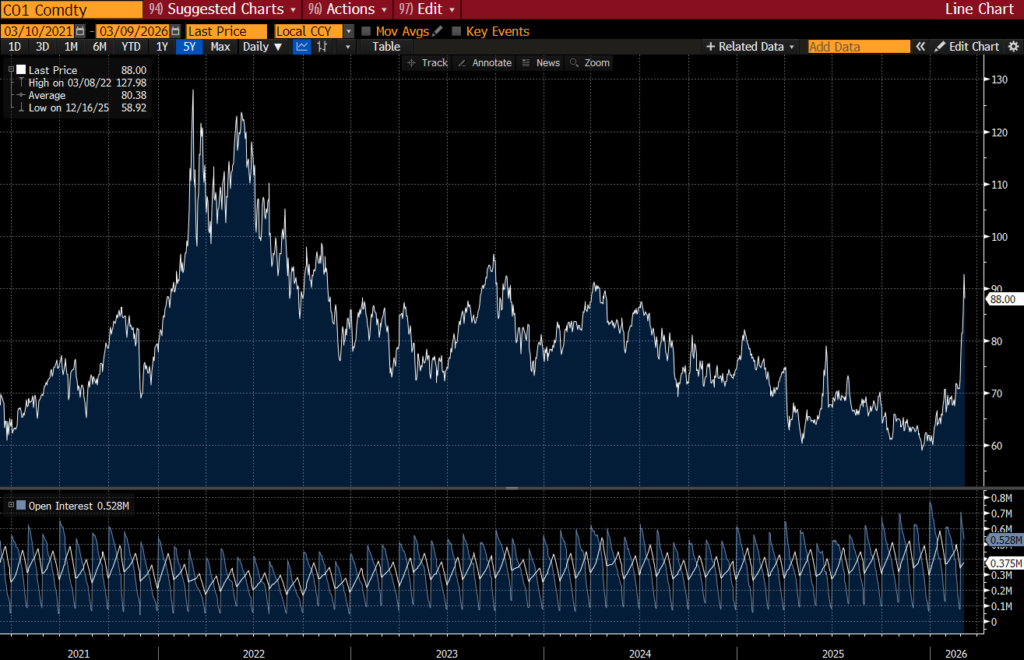Select the line chart type icon
Screen dimensions: 1024x660
click(x=301, y=47)
